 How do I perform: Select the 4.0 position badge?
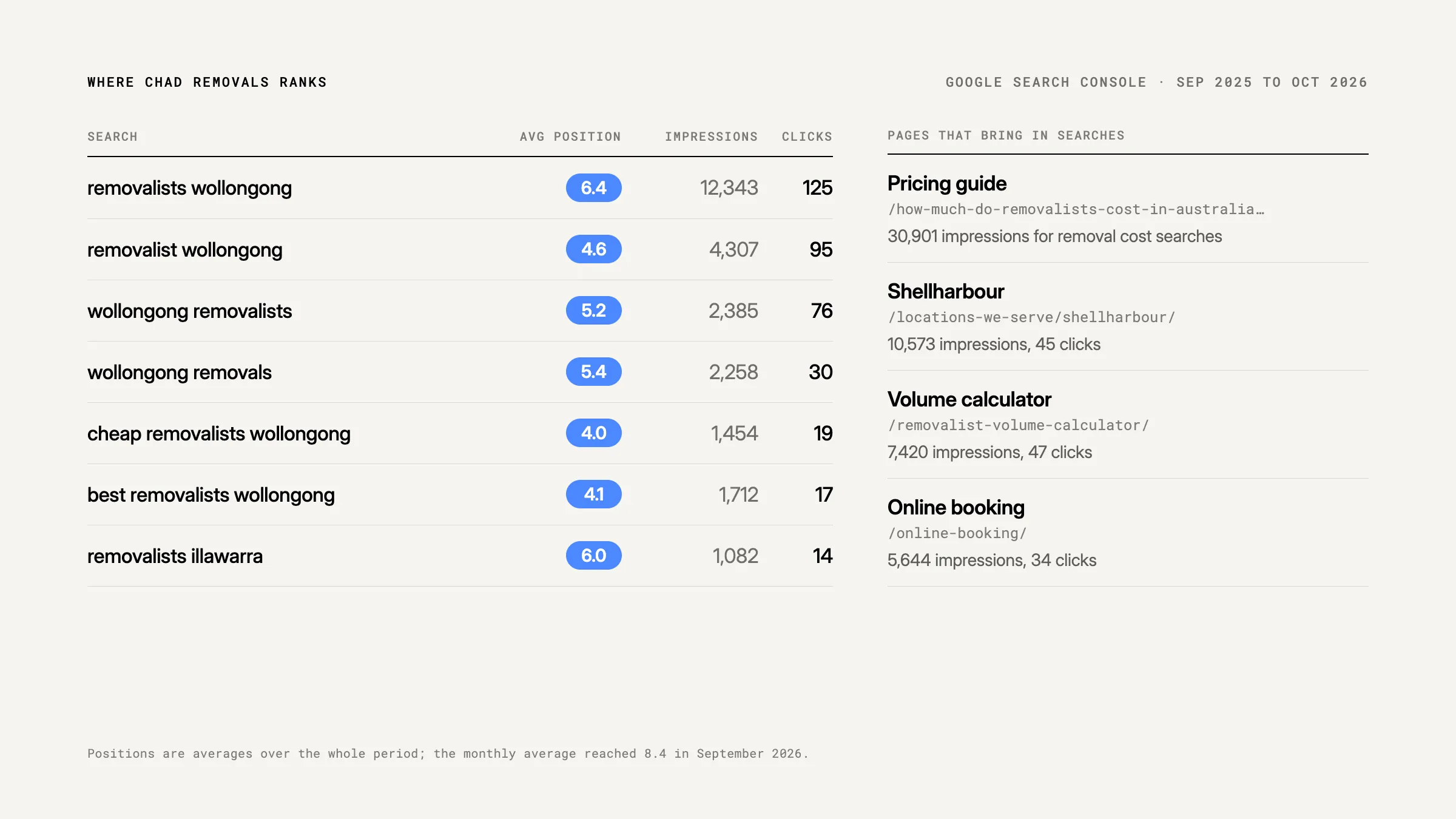click(593, 433)
